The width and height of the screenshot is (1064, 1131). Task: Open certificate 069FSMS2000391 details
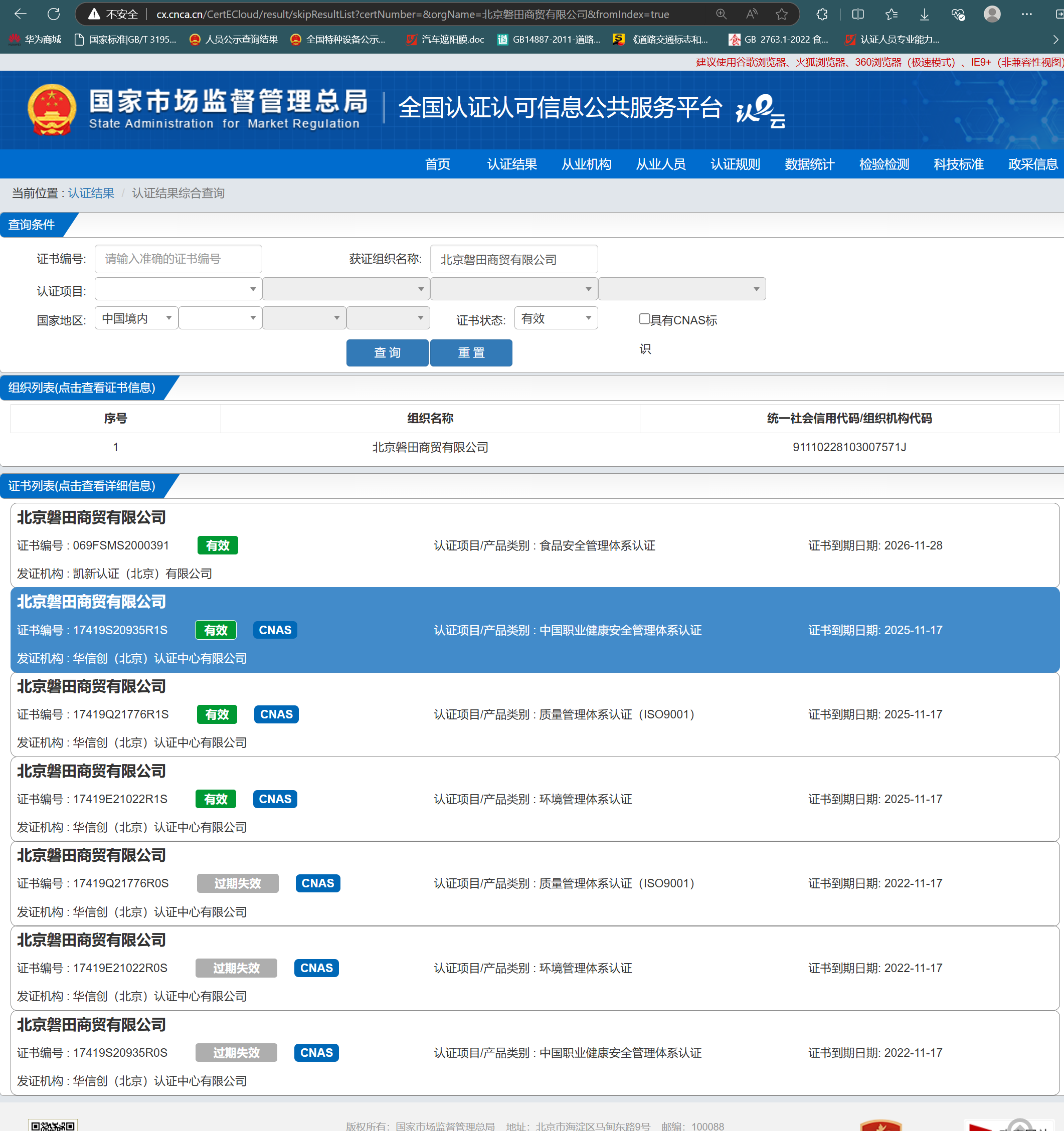(x=535, y=545)
